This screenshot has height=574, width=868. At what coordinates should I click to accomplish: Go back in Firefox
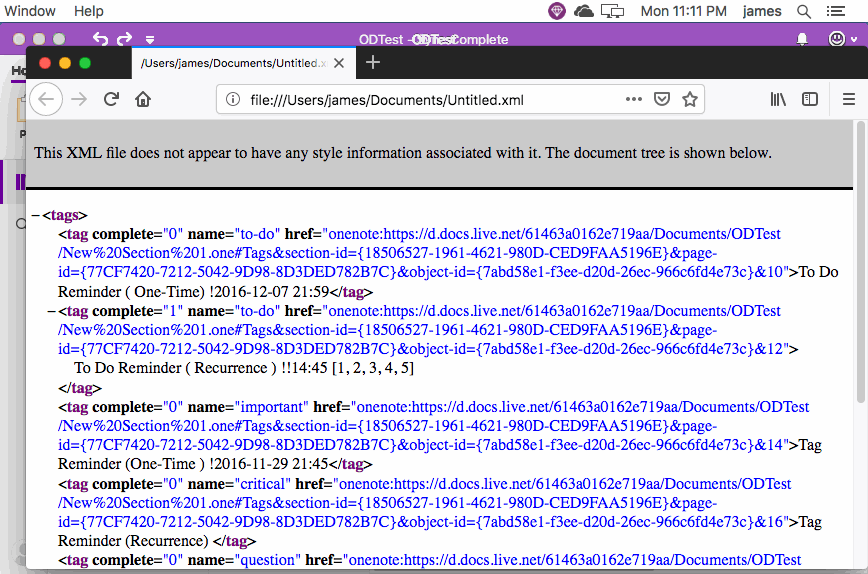tap(46, 100)
